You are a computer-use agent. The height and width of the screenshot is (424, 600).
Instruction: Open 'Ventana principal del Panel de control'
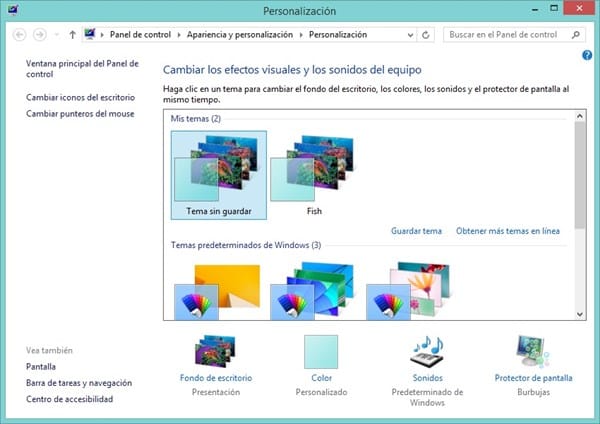82,69
